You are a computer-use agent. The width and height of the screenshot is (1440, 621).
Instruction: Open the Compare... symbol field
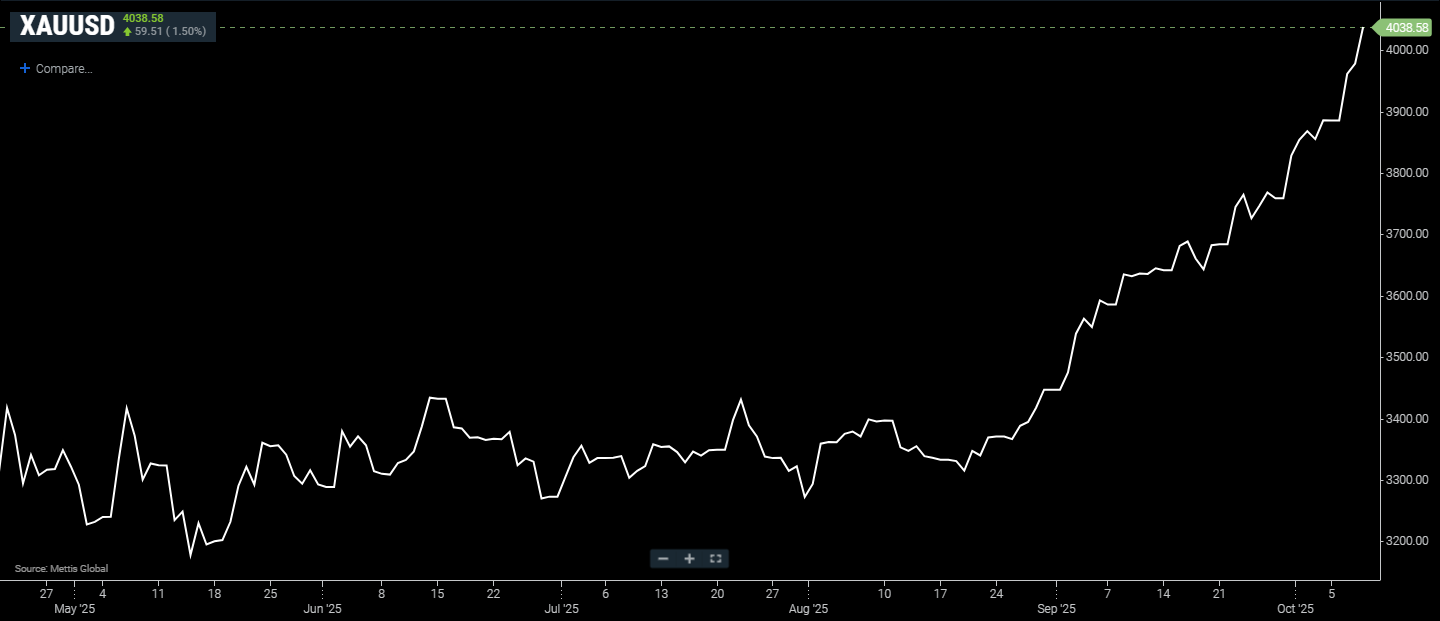(x=64, y=69)
